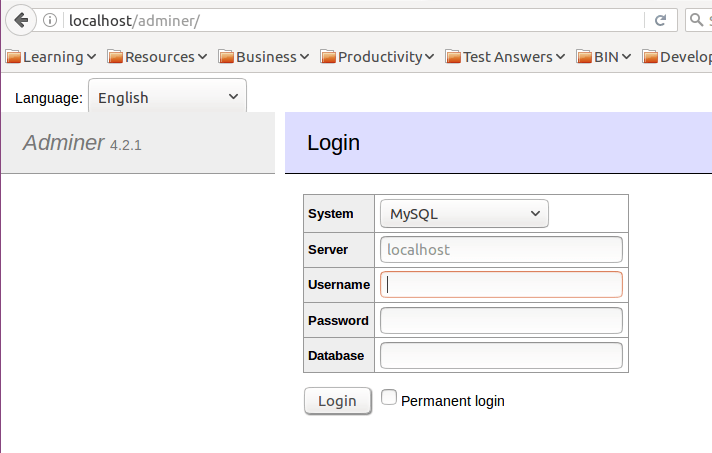Focus the Username input field
This screenshot has width=712, height=453.
tap(501, 285)
